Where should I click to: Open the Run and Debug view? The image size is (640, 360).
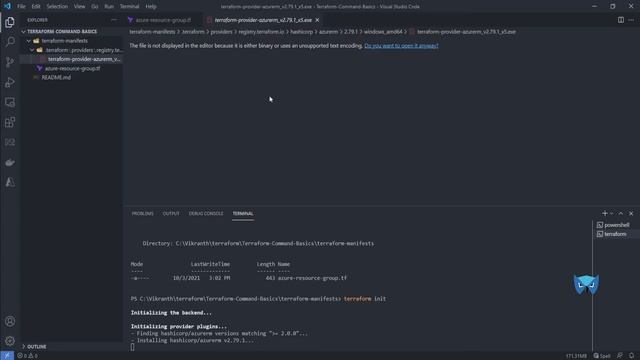10,82
